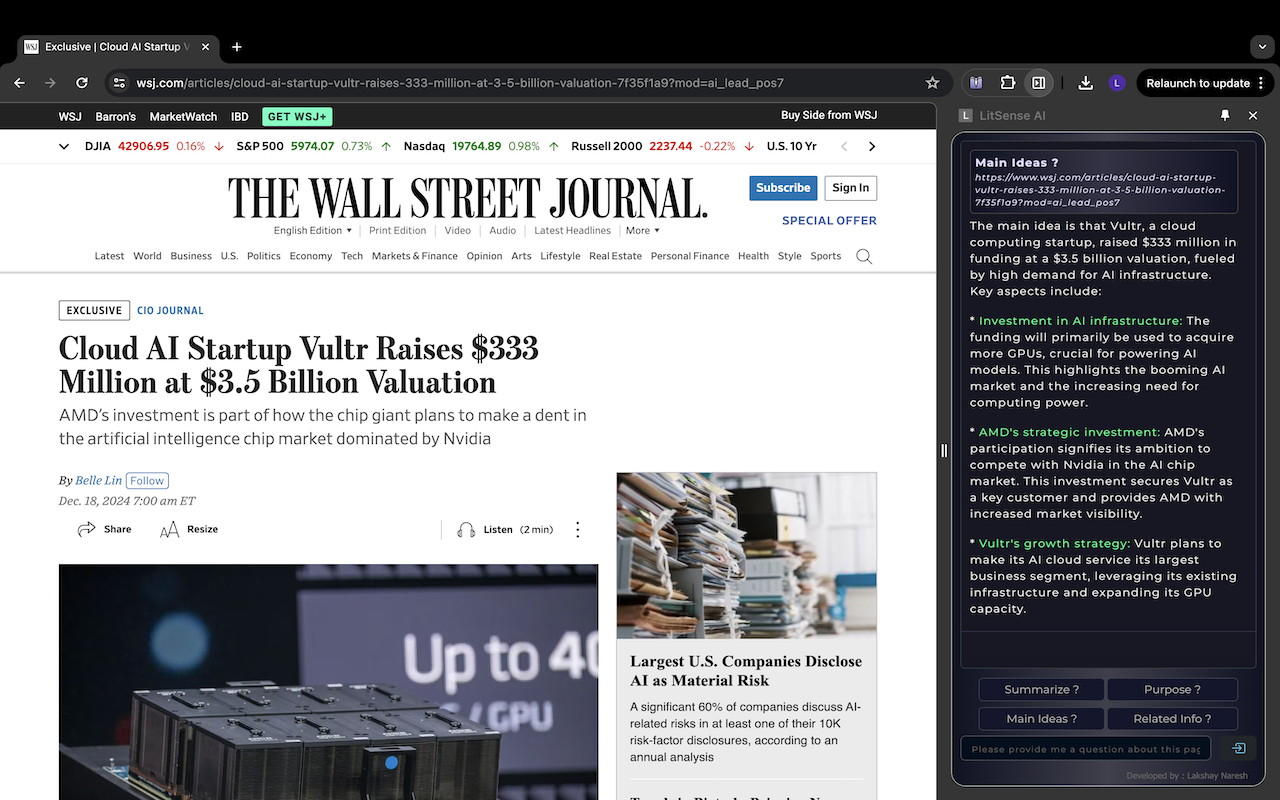Pin the LitSense AI side panel

(1225, 115)
